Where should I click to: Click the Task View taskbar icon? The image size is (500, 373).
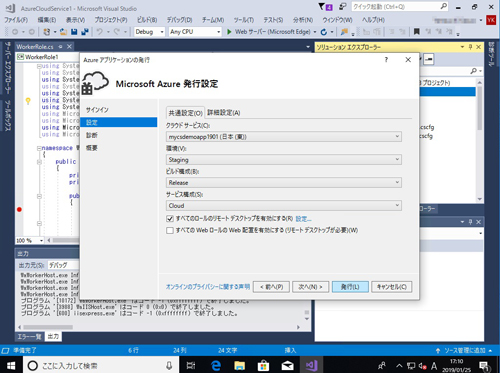tap(191, 365)
